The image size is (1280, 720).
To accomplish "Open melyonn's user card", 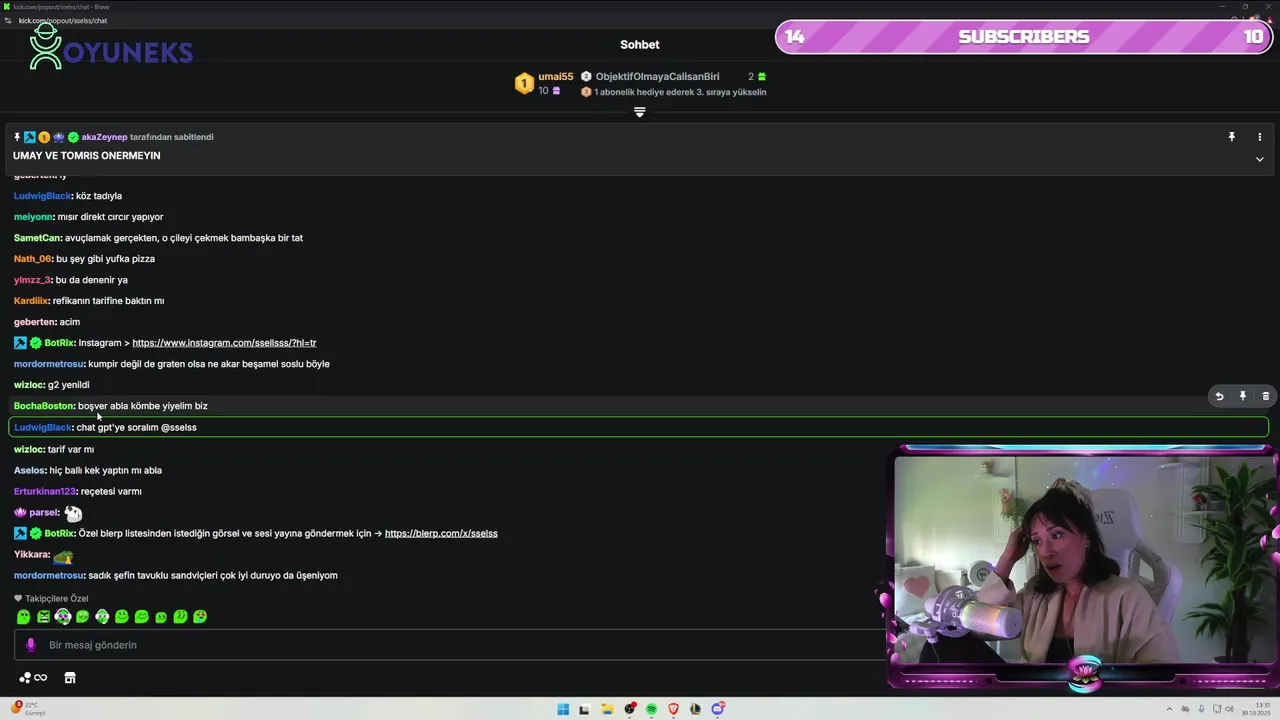I will [x=33, y=217].
